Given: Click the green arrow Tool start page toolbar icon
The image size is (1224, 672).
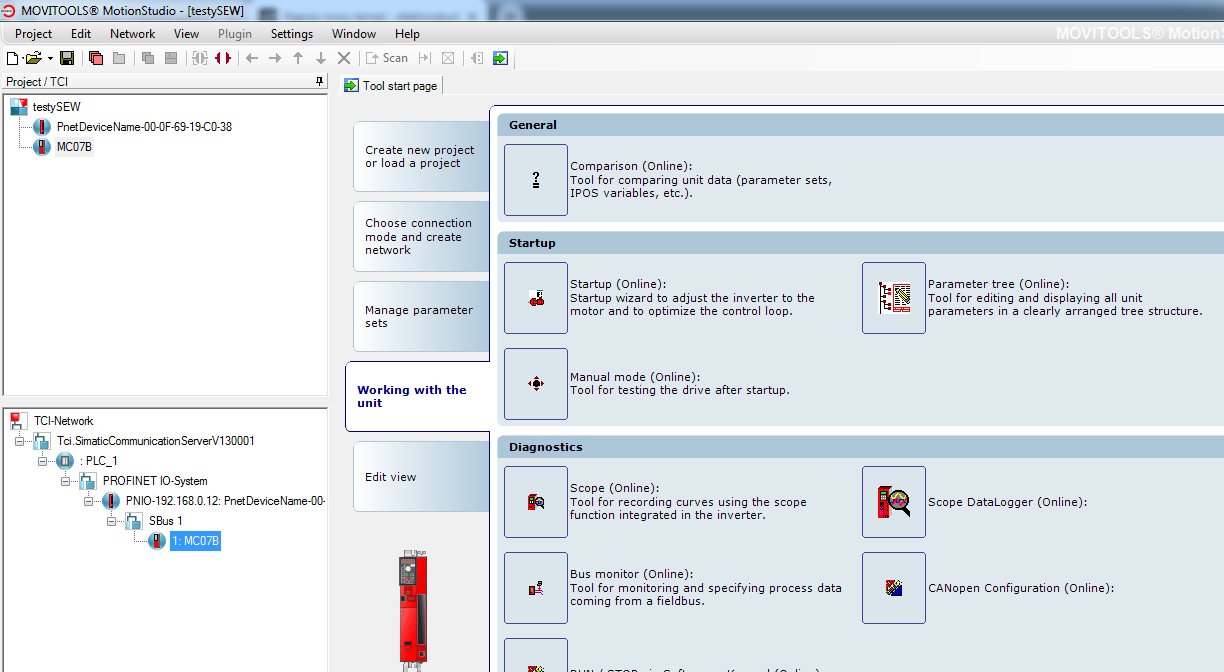Looking at the screenshot, I should [500, 59].
